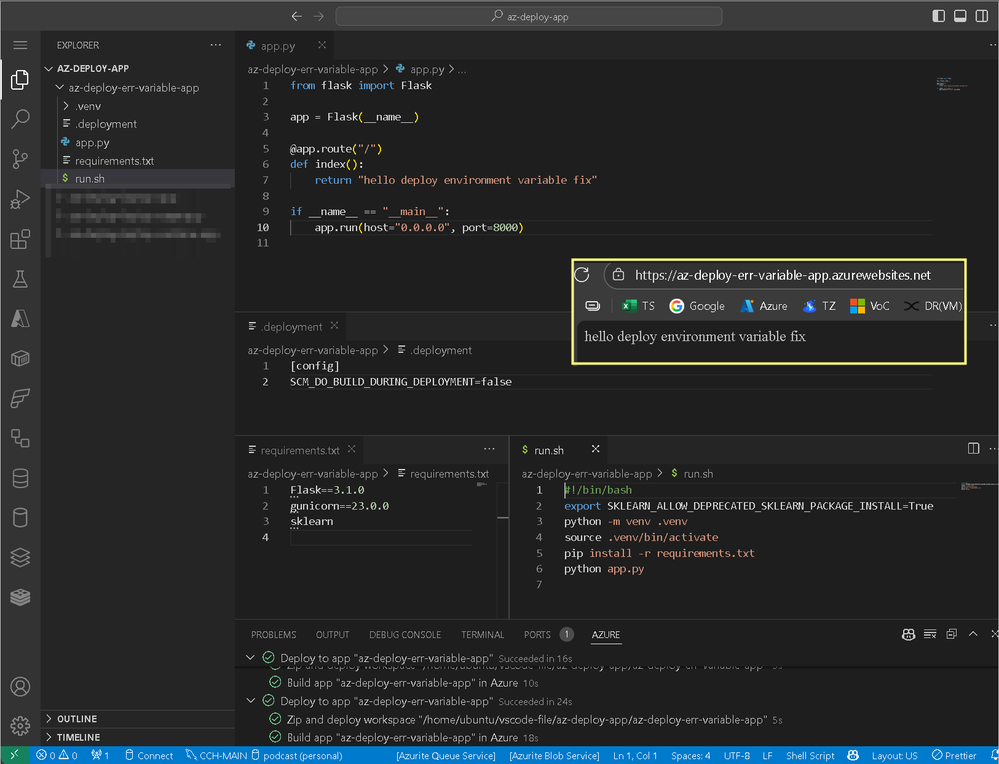Open the Accounts menu icon

tap(20, 687)
